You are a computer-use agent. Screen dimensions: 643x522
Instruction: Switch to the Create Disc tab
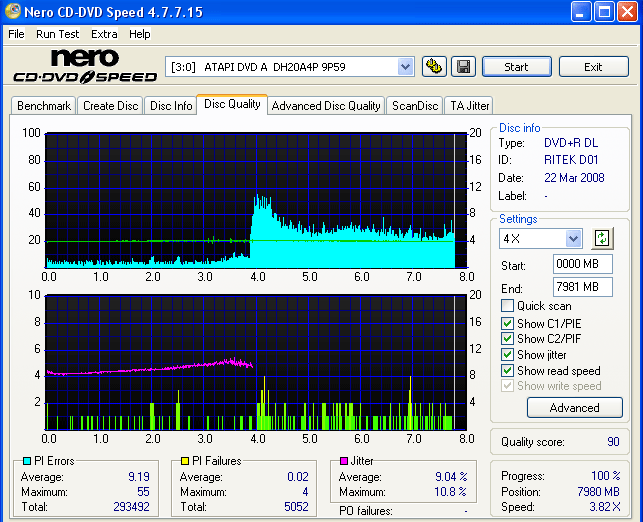[x=110, y=106]
